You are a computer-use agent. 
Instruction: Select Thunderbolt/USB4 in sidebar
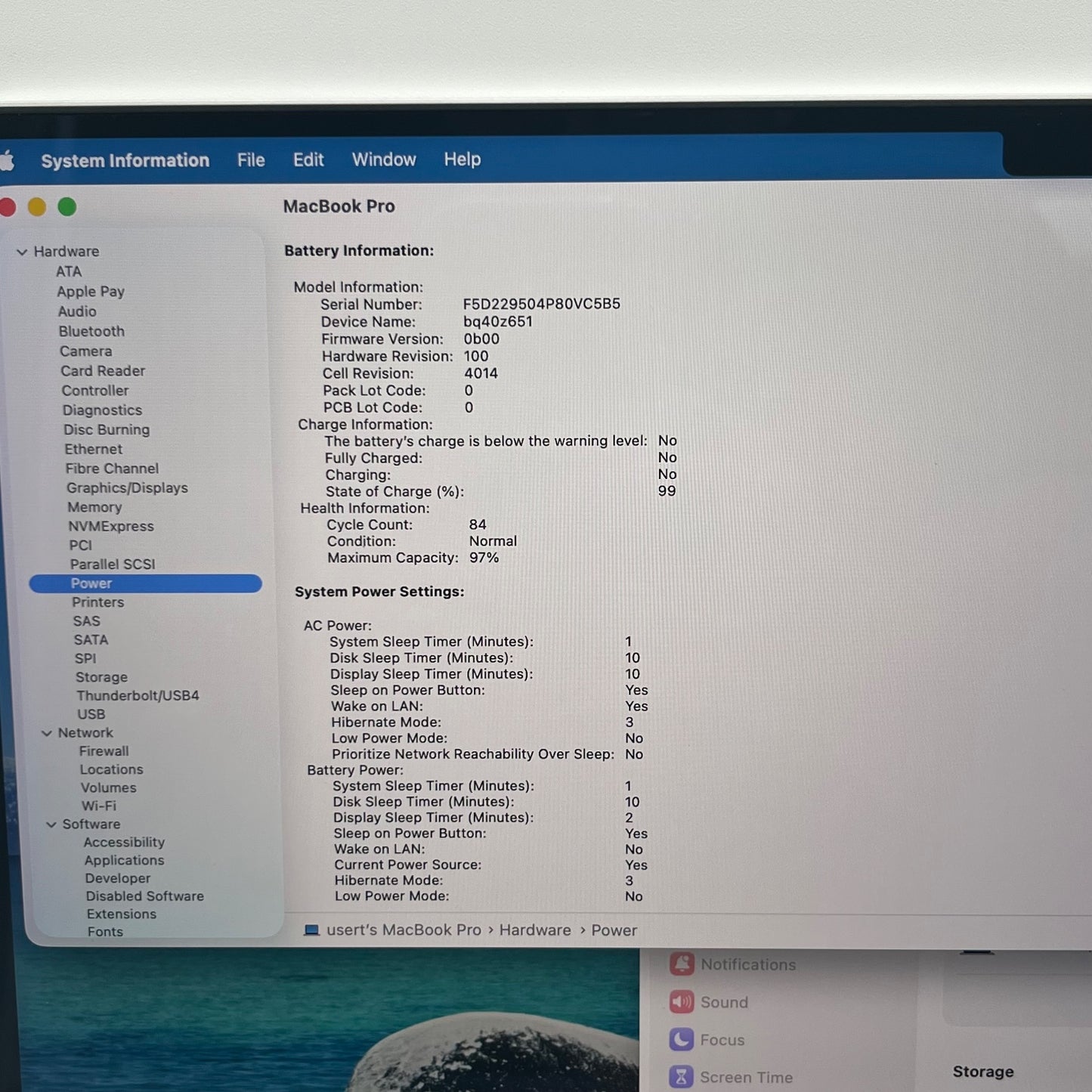pyautogui.click(x=138, y=695)
